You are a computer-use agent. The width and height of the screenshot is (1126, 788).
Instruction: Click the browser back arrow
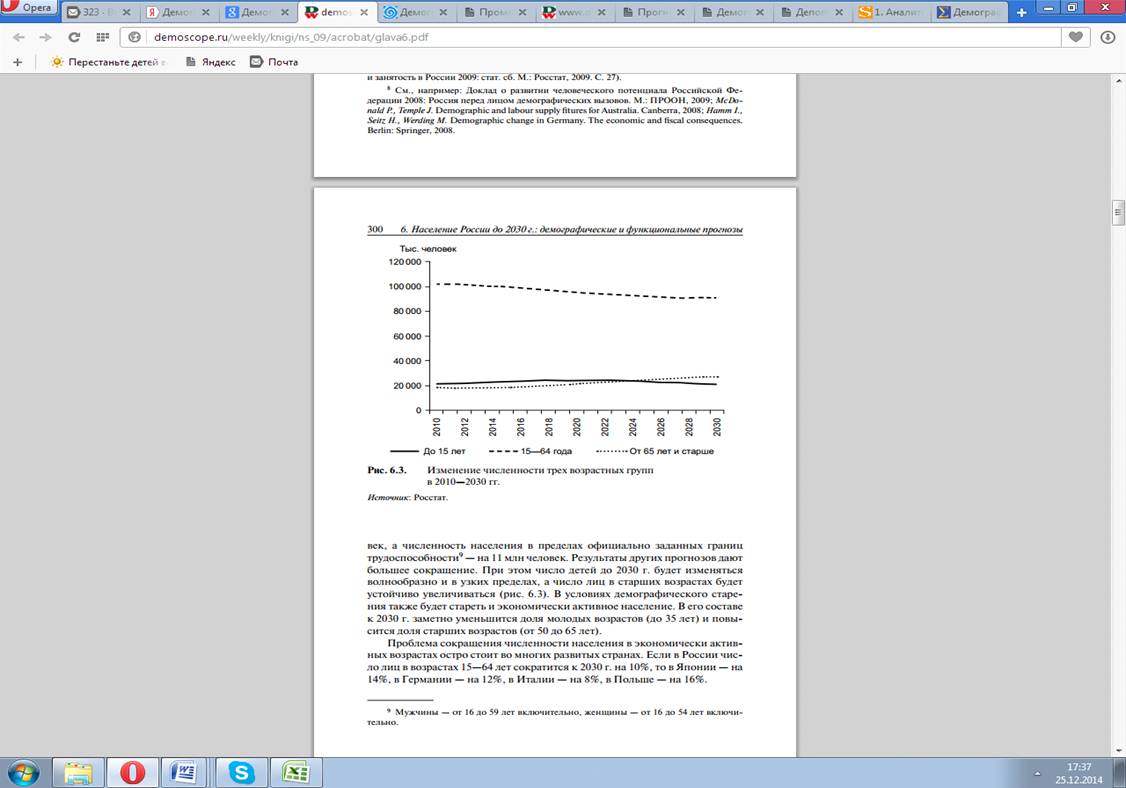pyautogui.click(x=18, y=37)
